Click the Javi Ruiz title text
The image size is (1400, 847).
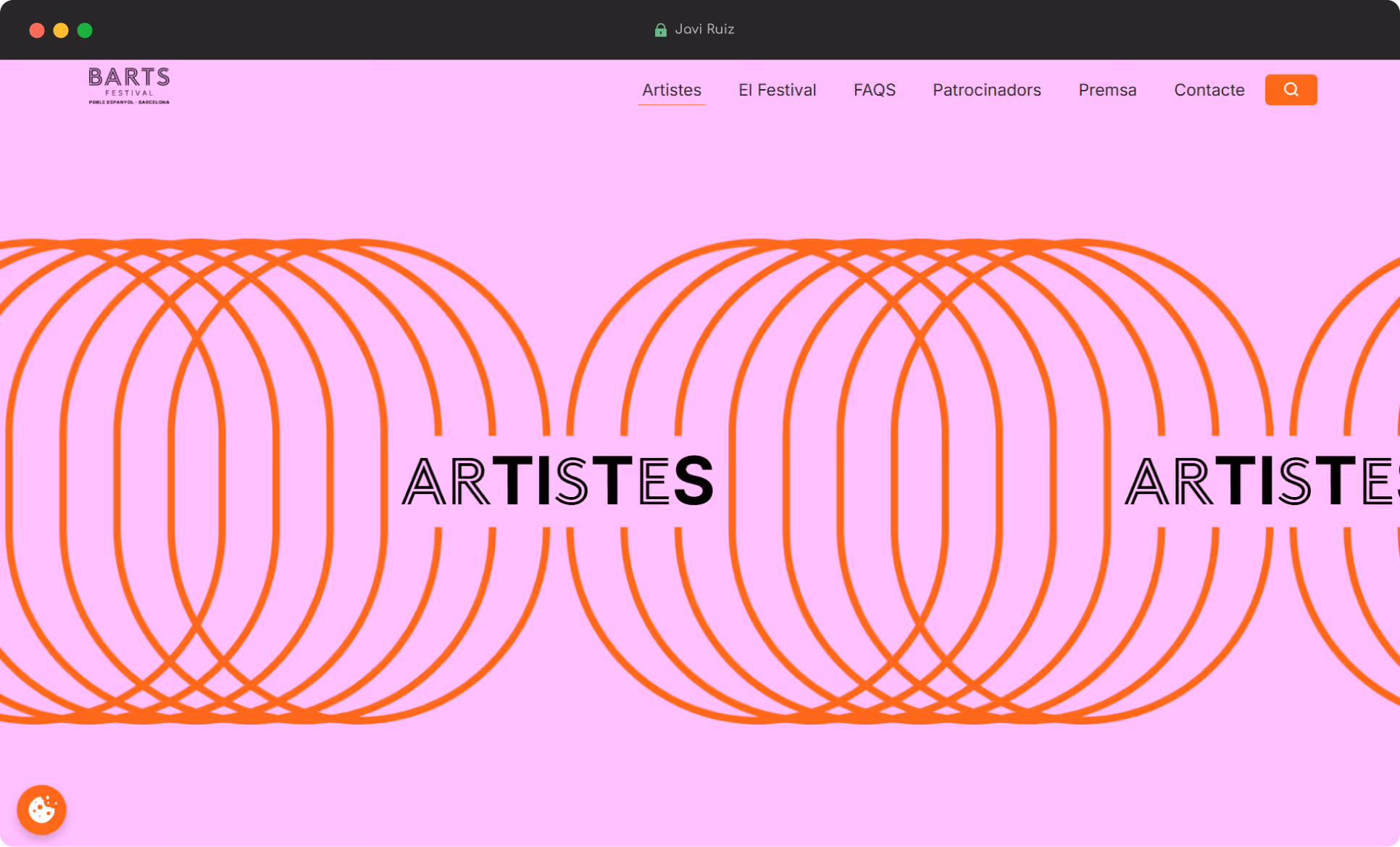pyautogui.click(x=704, y=30)
